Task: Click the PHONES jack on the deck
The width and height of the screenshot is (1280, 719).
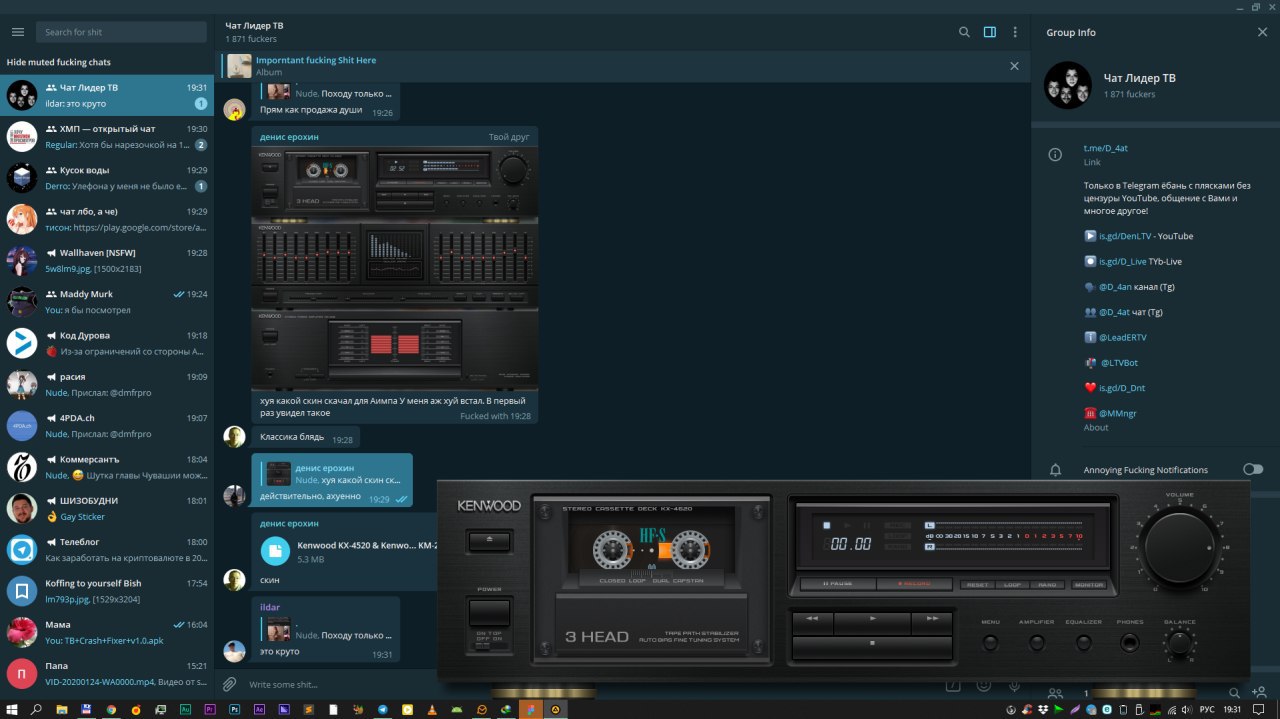Action: click(1130, 643)
